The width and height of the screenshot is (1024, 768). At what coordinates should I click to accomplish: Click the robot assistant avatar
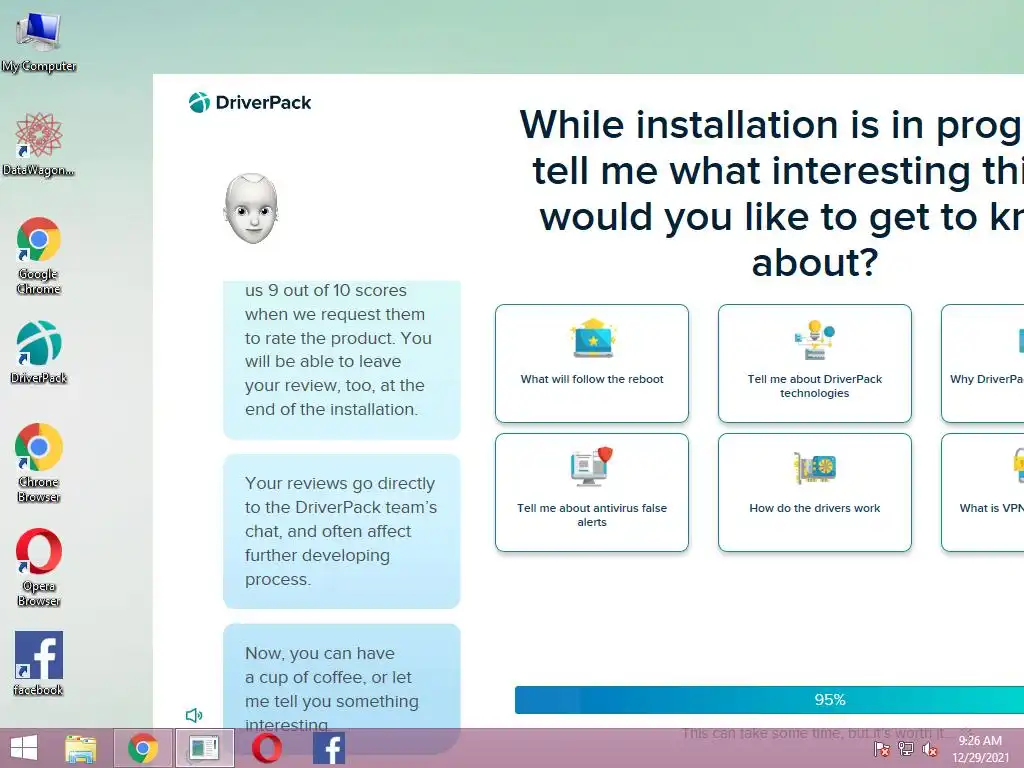click(251, 208)
